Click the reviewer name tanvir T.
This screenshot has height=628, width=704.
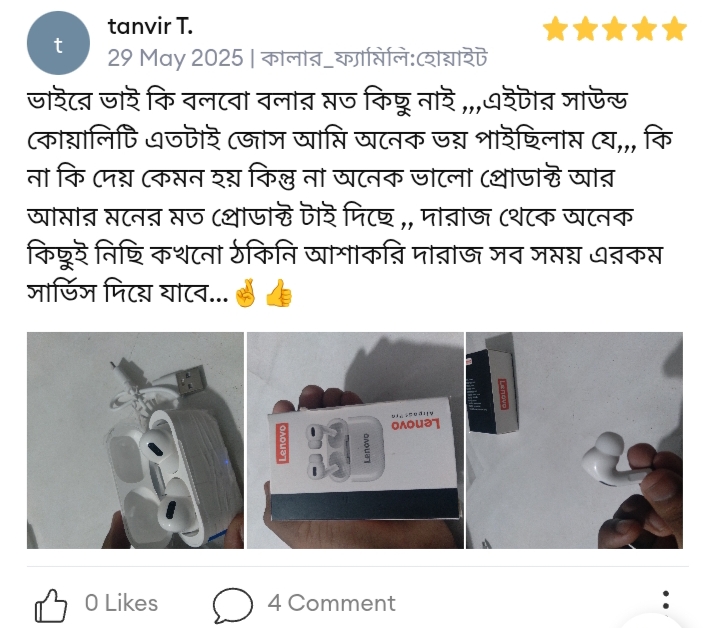[x=150, y=26]
